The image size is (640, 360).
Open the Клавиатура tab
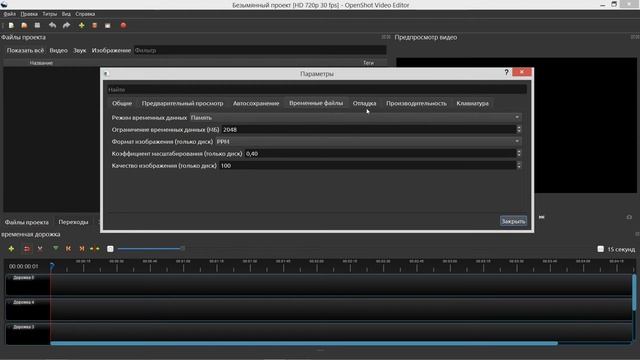tap(472, 103)
